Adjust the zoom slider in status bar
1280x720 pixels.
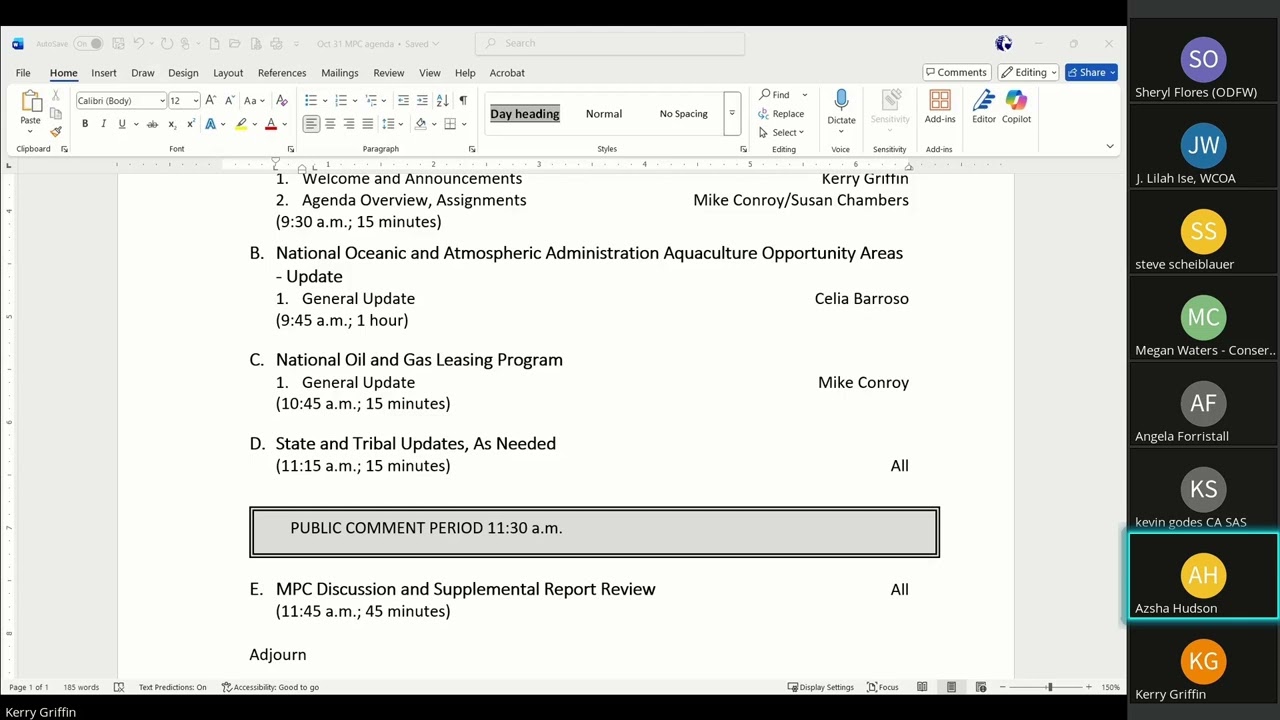point(1049,687)
